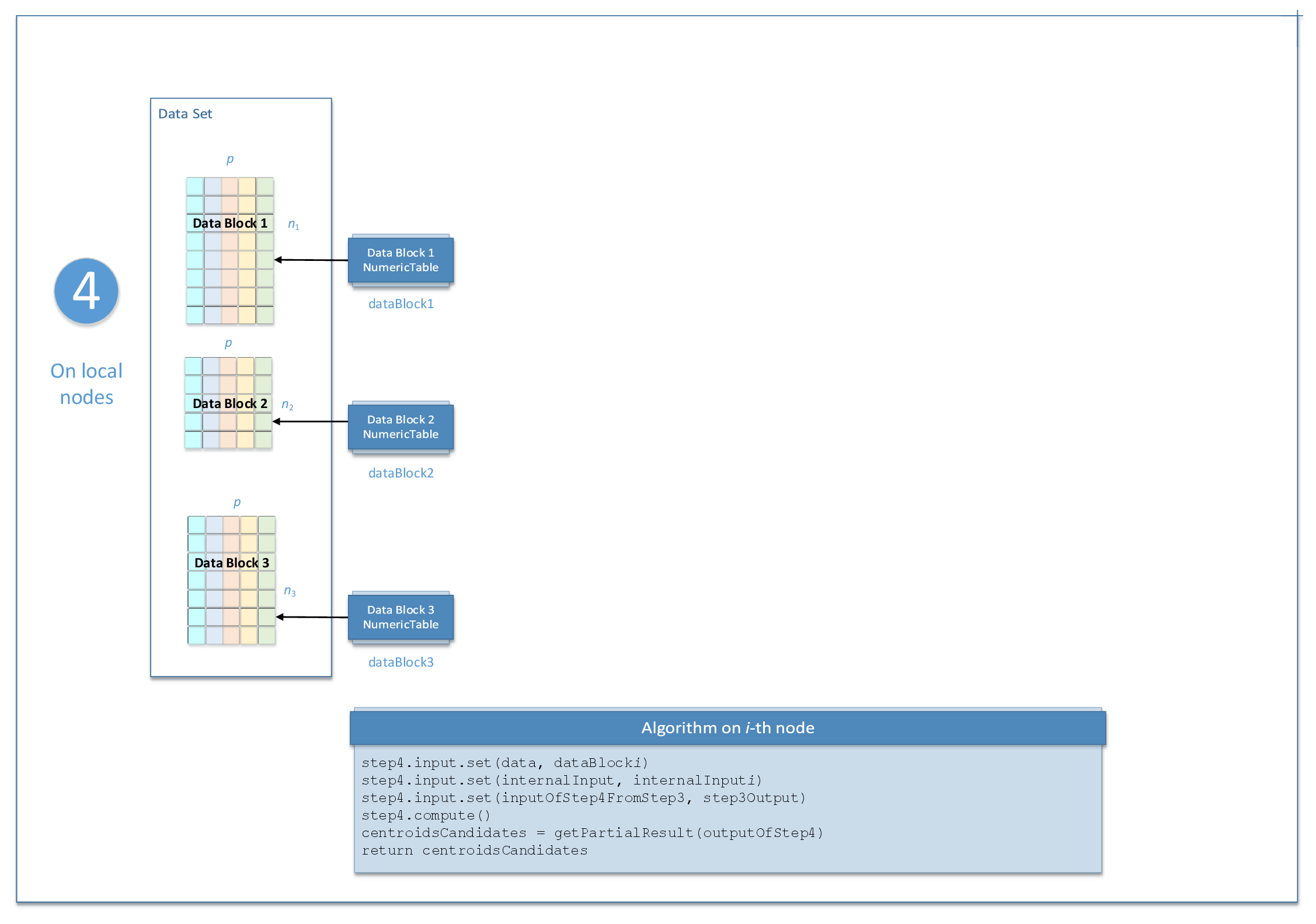Click the 'Data Set' title text

point(185,114)
